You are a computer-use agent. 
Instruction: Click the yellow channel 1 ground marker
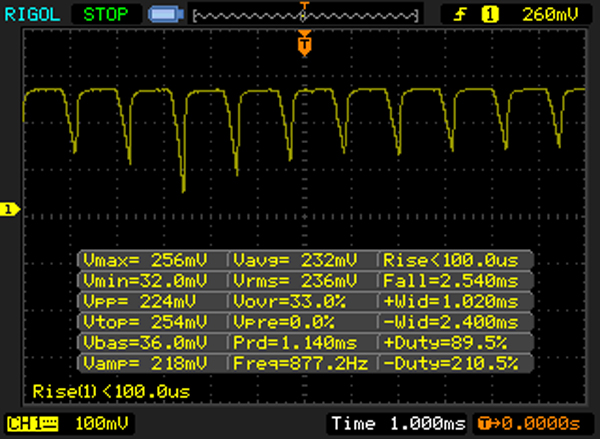(x=10, y=209)
